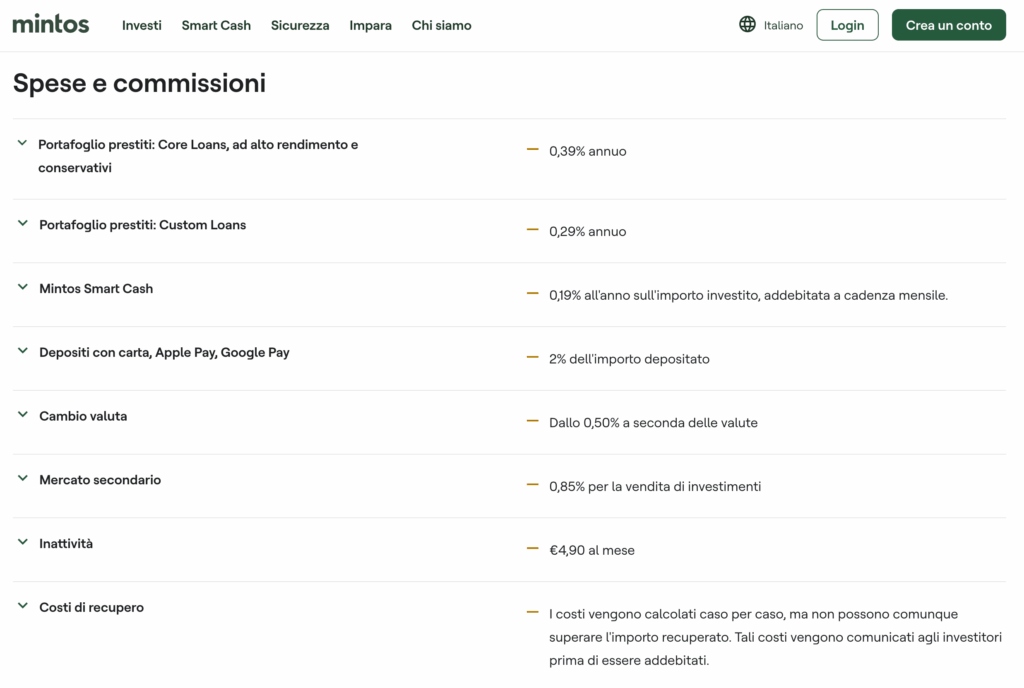Click the Mintos logo
This screenshot has height=688, width=1024.
point(51,25)
